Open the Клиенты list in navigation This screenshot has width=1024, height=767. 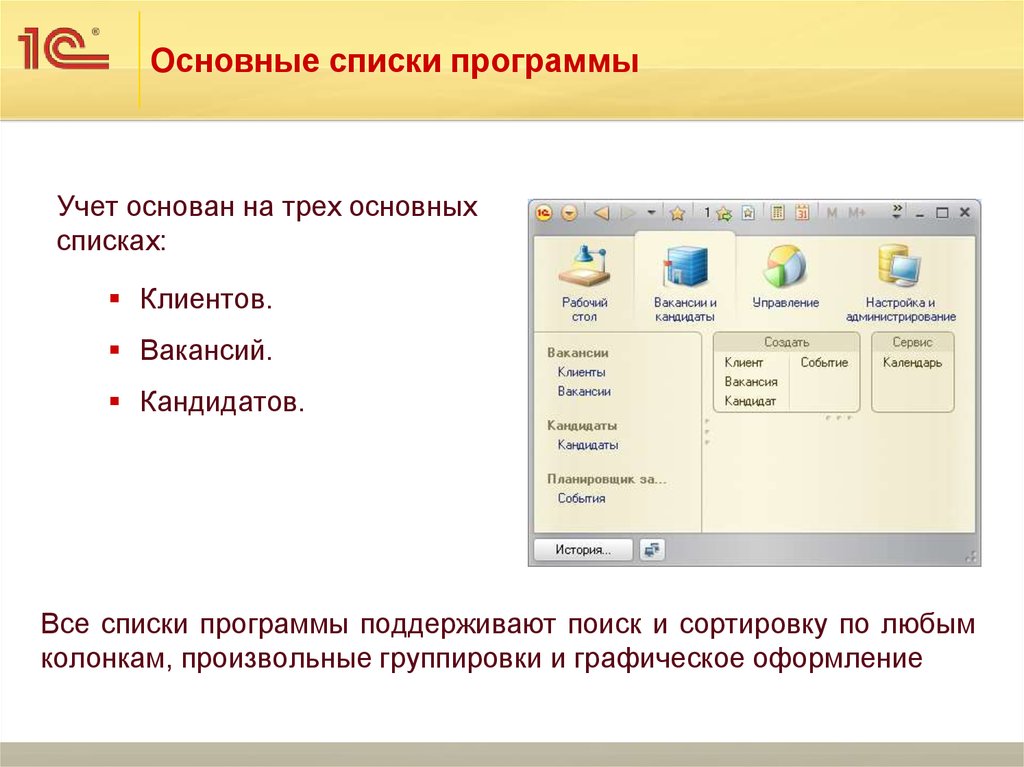[x=581, y=372]
